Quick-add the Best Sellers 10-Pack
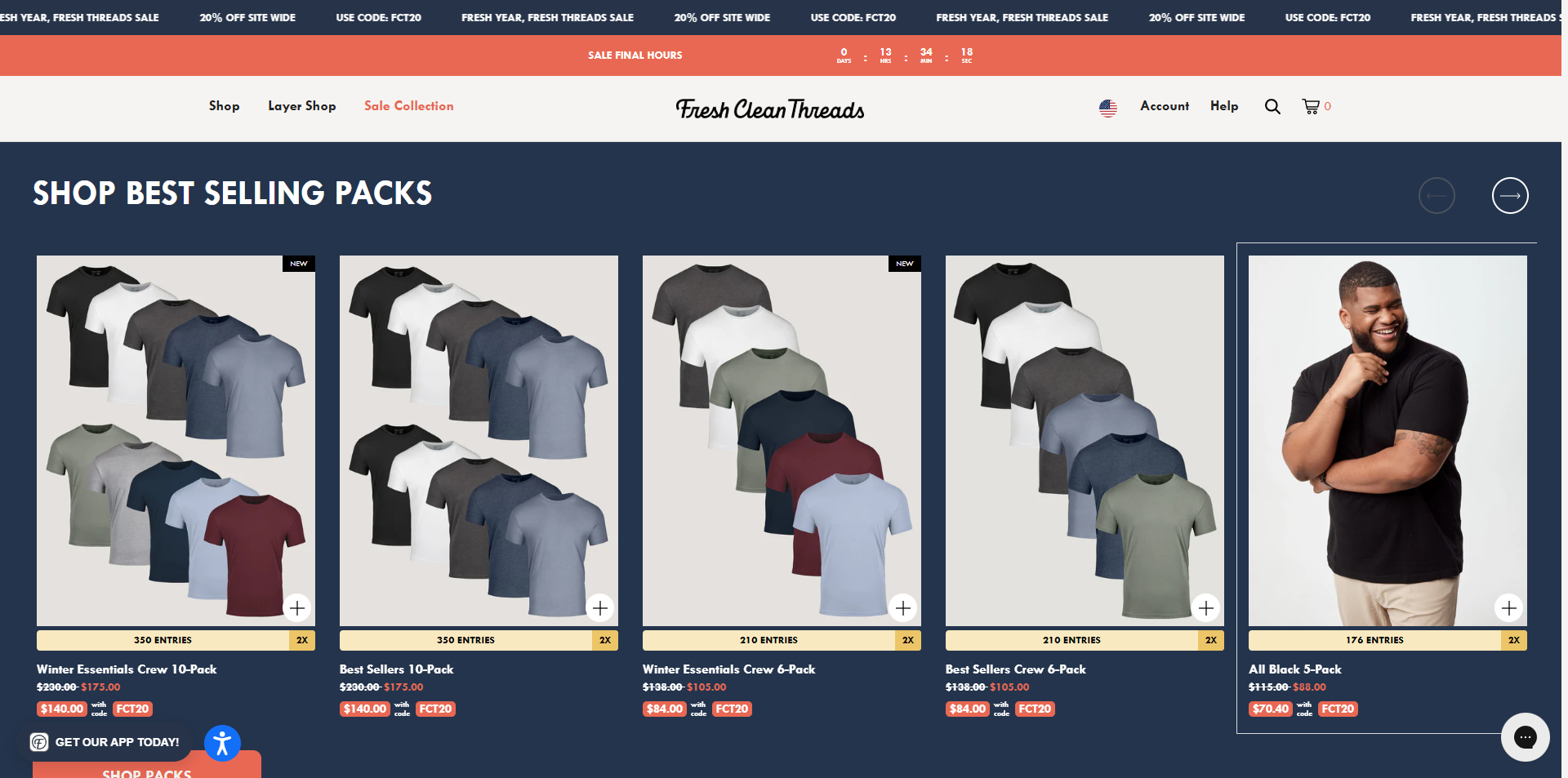Image resolution: width=1568 pixels, height=778 pixels. point(601,607)
